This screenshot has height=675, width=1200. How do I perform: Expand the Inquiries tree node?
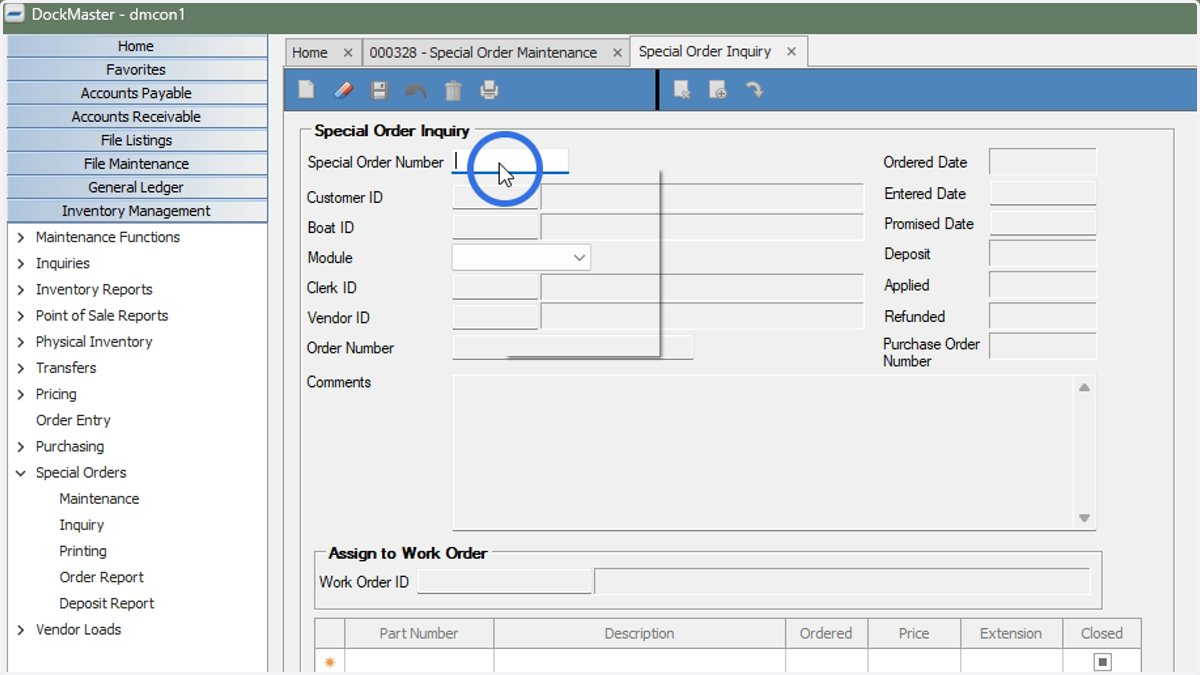21,263
